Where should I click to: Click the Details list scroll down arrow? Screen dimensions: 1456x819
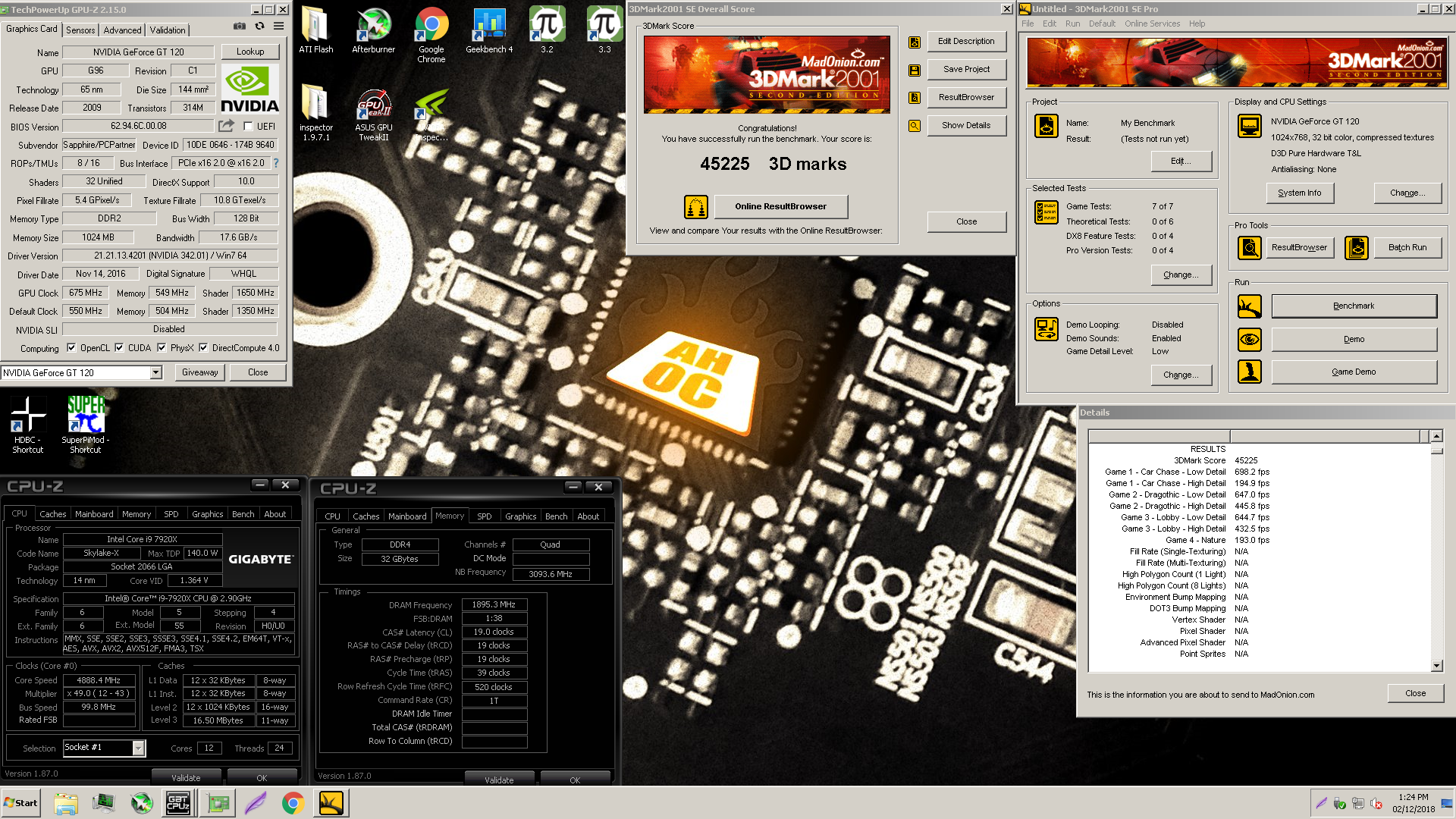[1436, 666]
